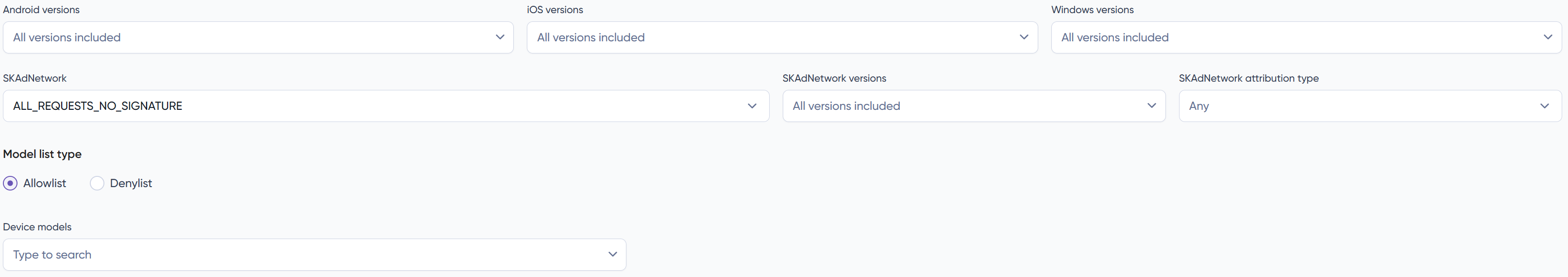
Task: Click the Device models chevron arrow
Action: (x=612, y=255)
